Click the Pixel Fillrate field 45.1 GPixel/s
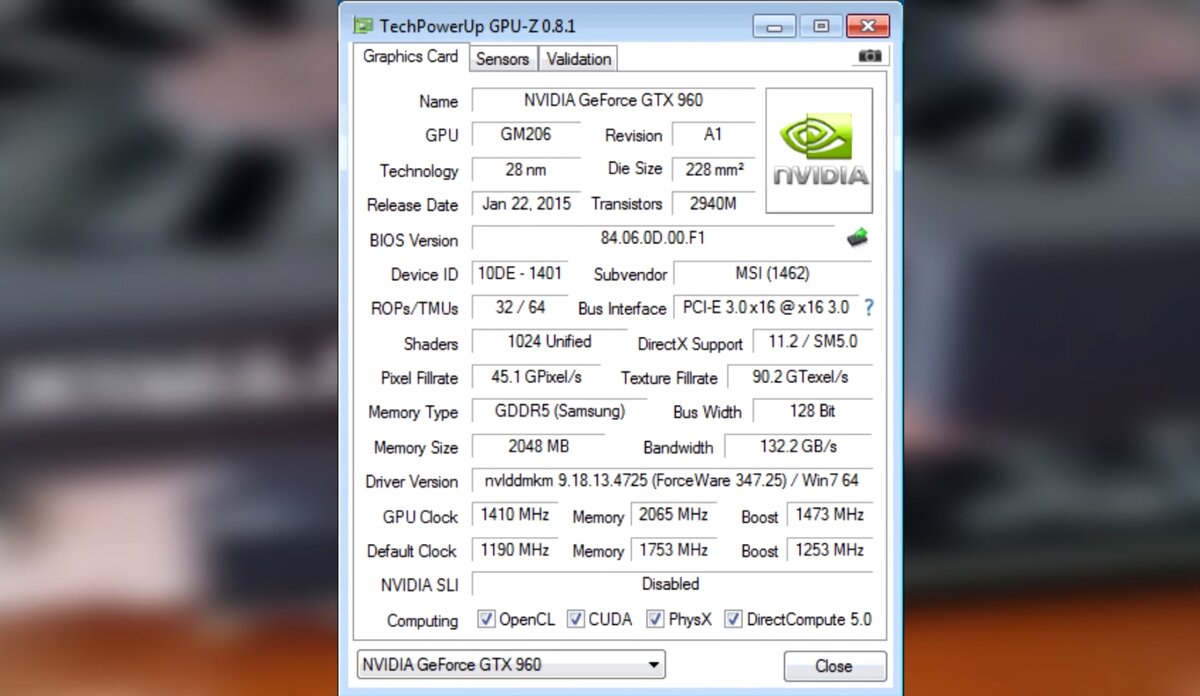The height and width of the screenshot is (696, 1200). pyautogui.click(x=535, y=377)
